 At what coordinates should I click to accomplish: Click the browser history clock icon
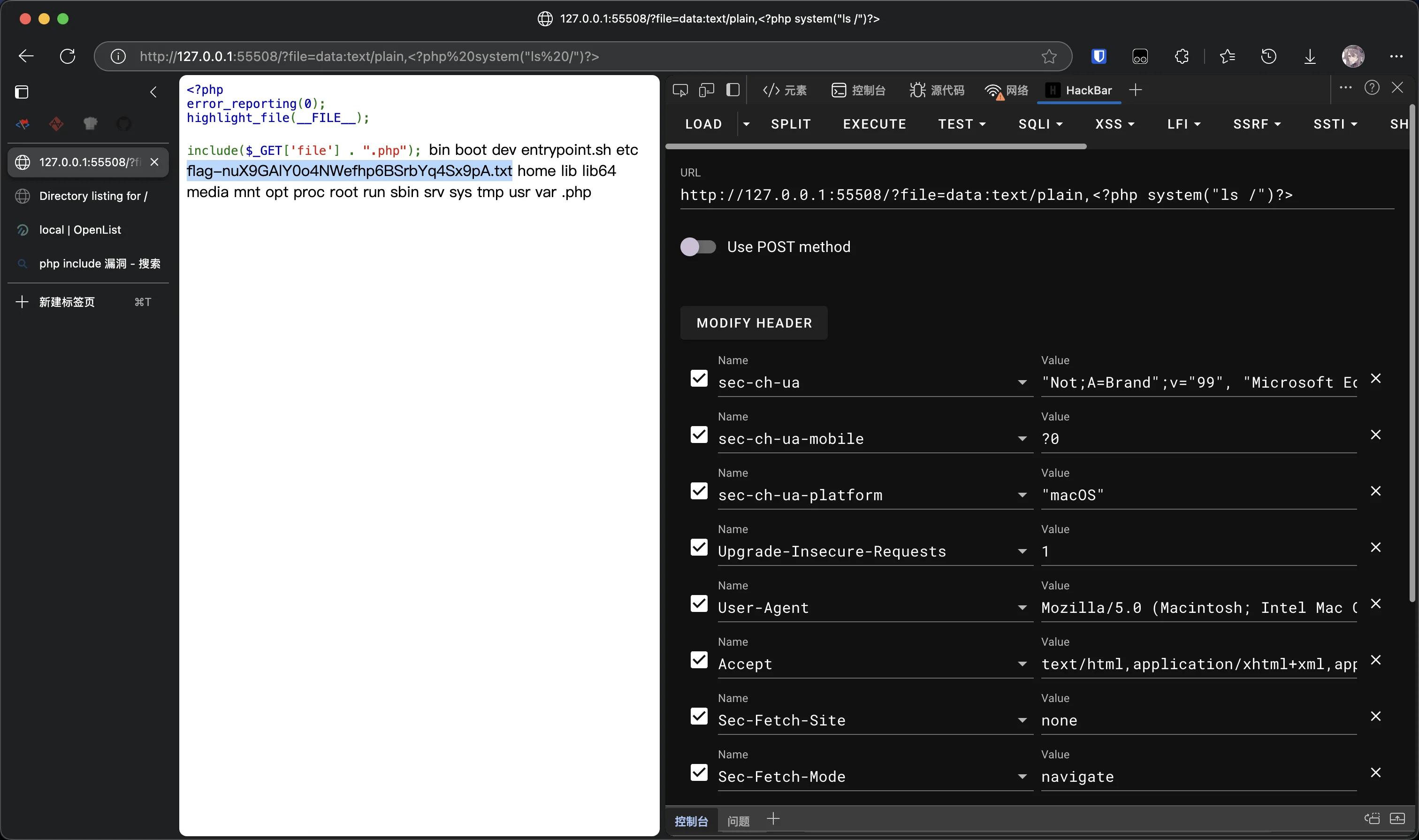[x=1268, y=56]
